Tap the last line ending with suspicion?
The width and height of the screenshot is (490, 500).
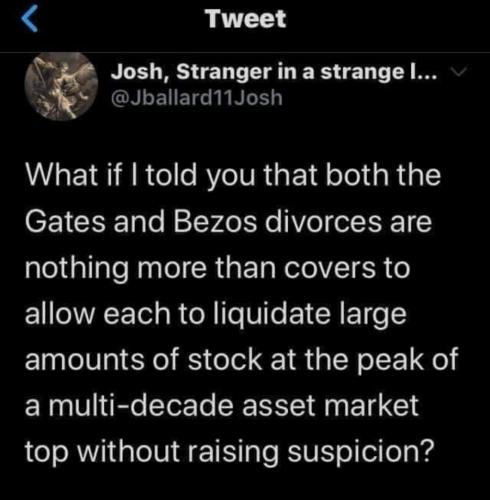[230, 452]
